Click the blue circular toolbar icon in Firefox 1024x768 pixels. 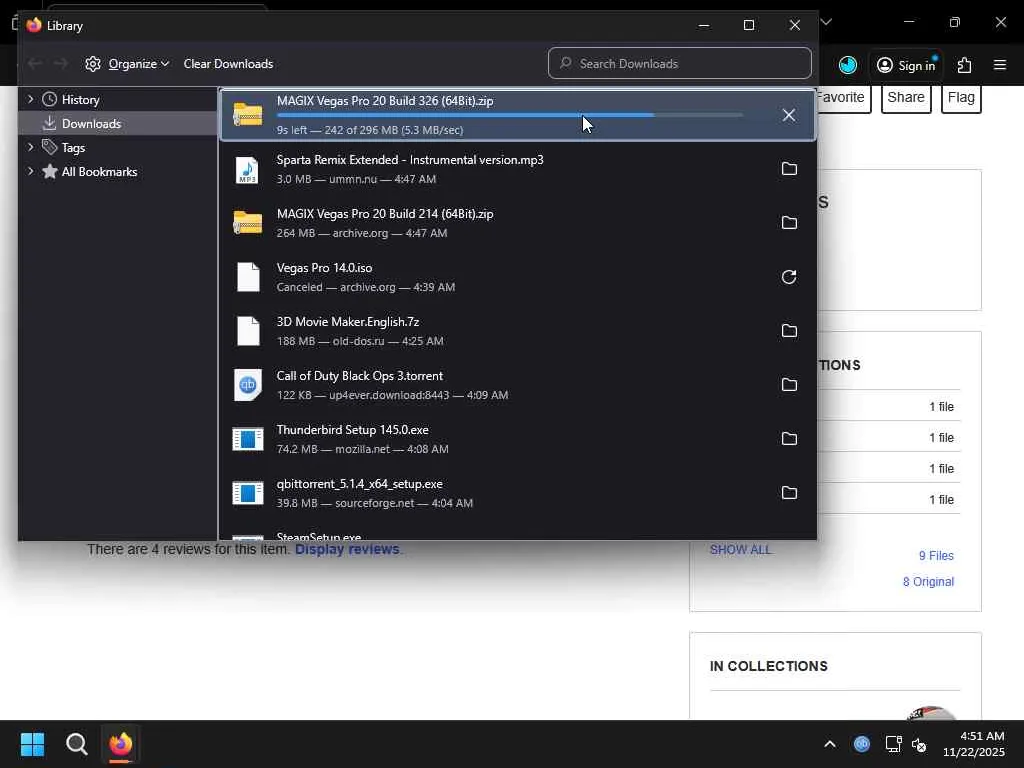(848, 65)
